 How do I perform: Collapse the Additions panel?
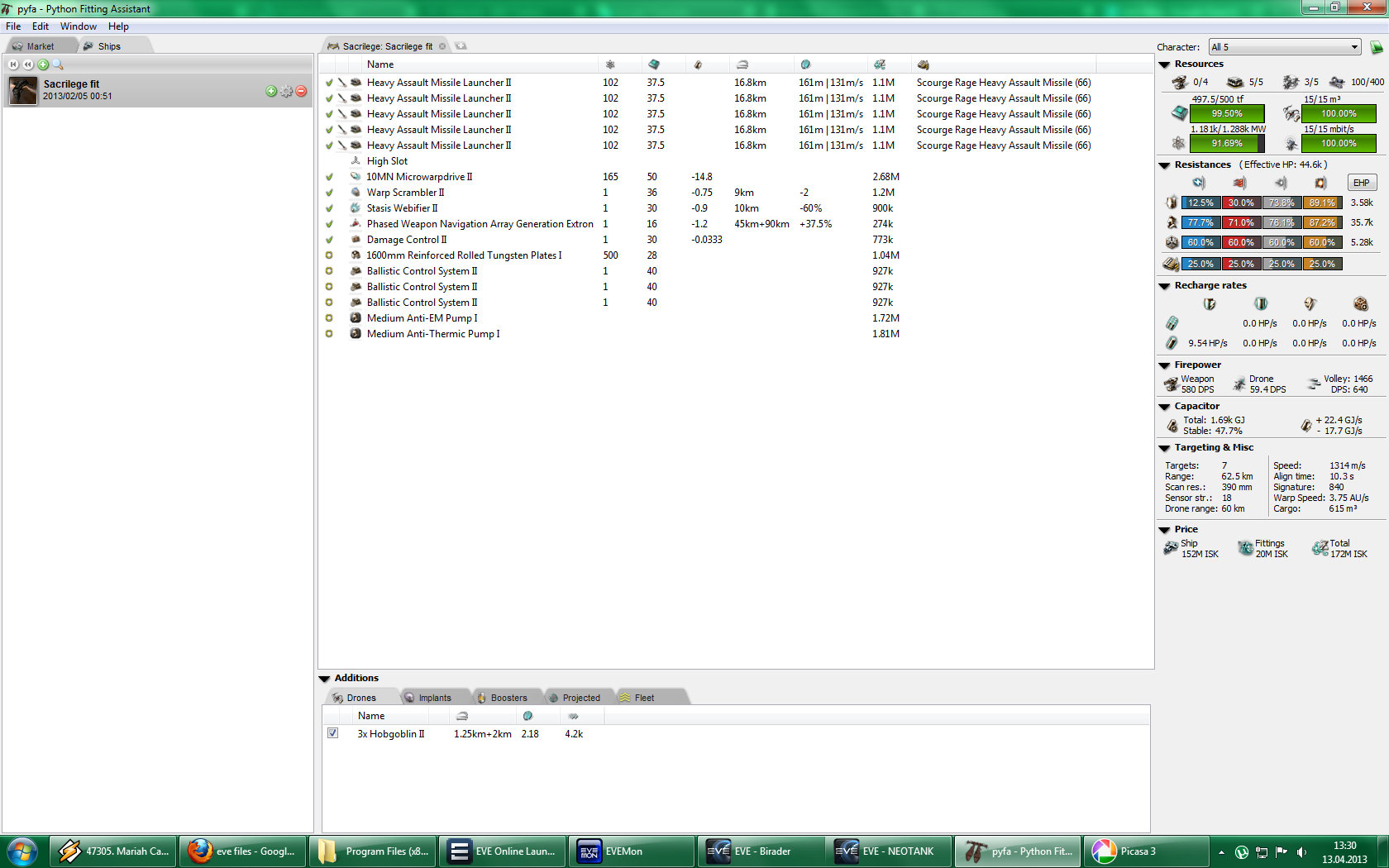324,679
